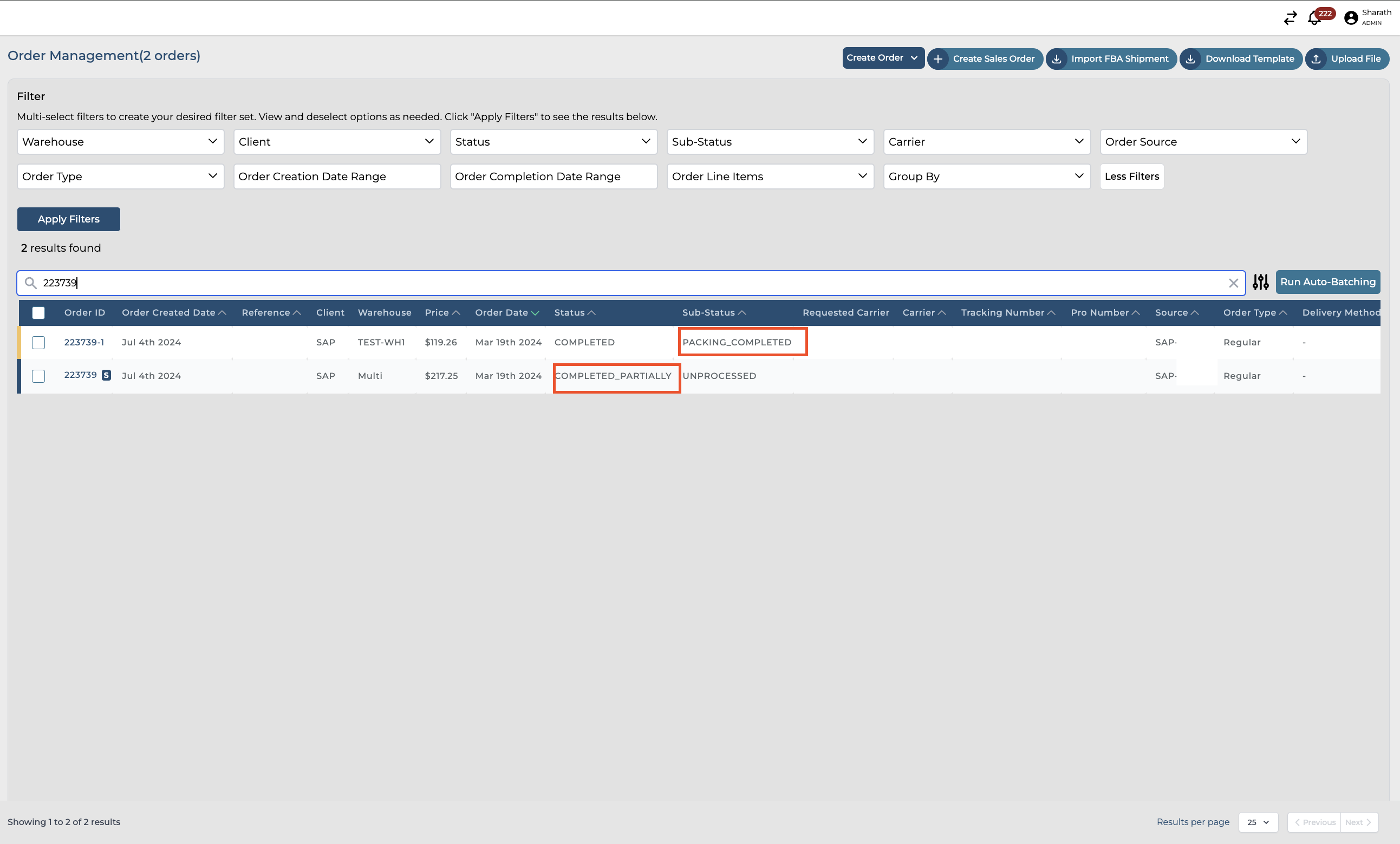
Task: Clear the search field with X icon
Action: pyautogui.click(x=1233, y=283)
